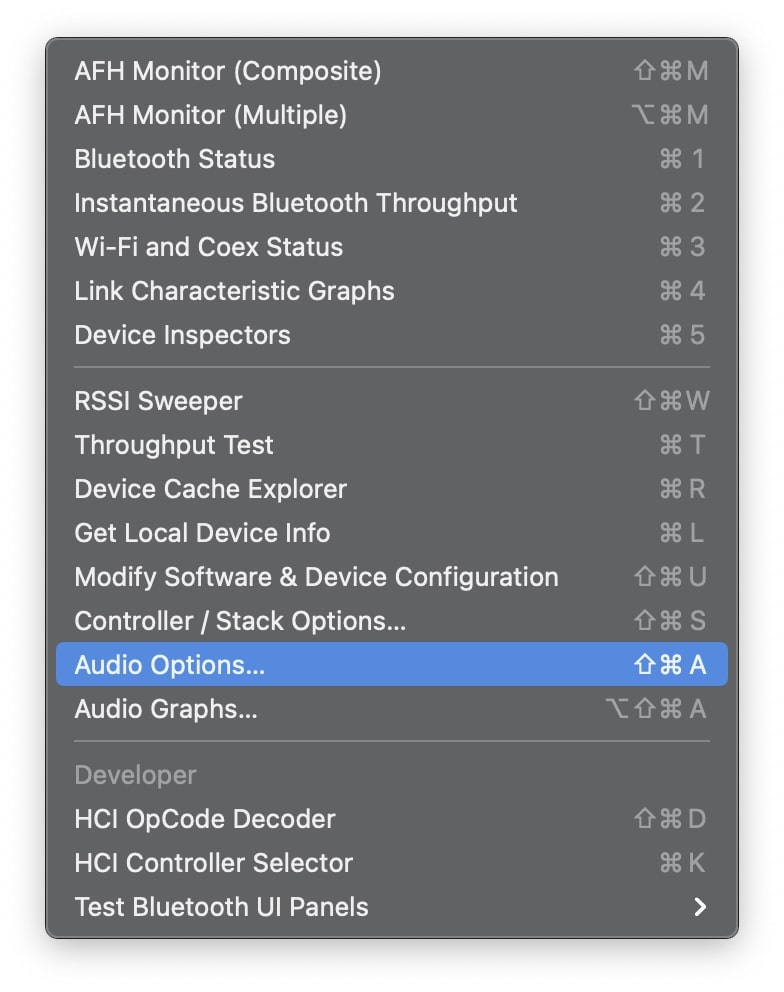The width and height of the screenshot is (784, 992).
Task: Open AFH Monitor (Multiple)
Action: 392,115
